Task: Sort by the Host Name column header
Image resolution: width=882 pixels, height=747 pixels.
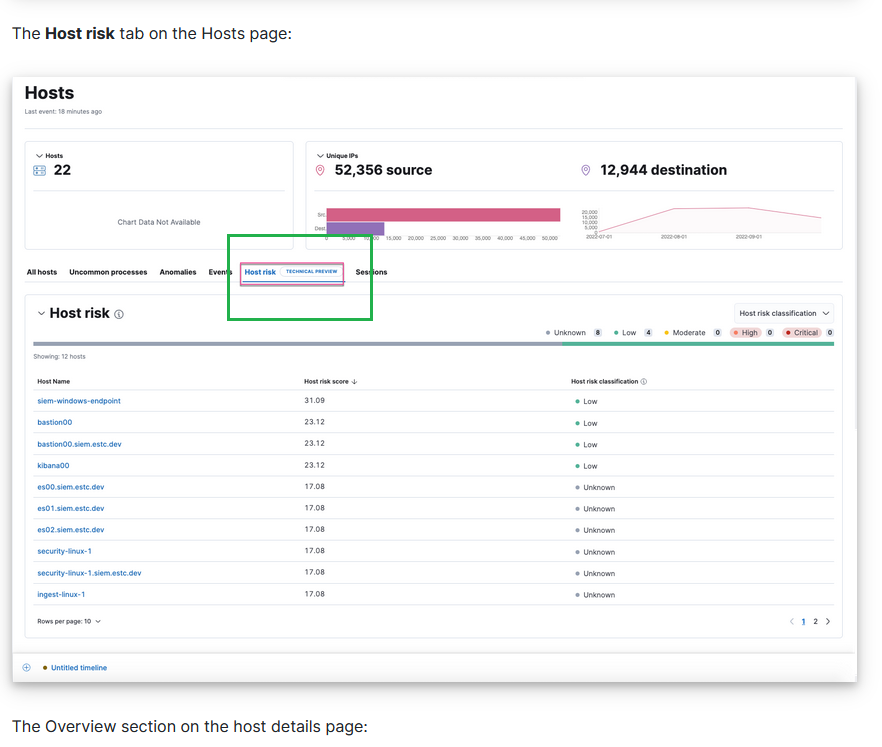Action: pos(53,381)
